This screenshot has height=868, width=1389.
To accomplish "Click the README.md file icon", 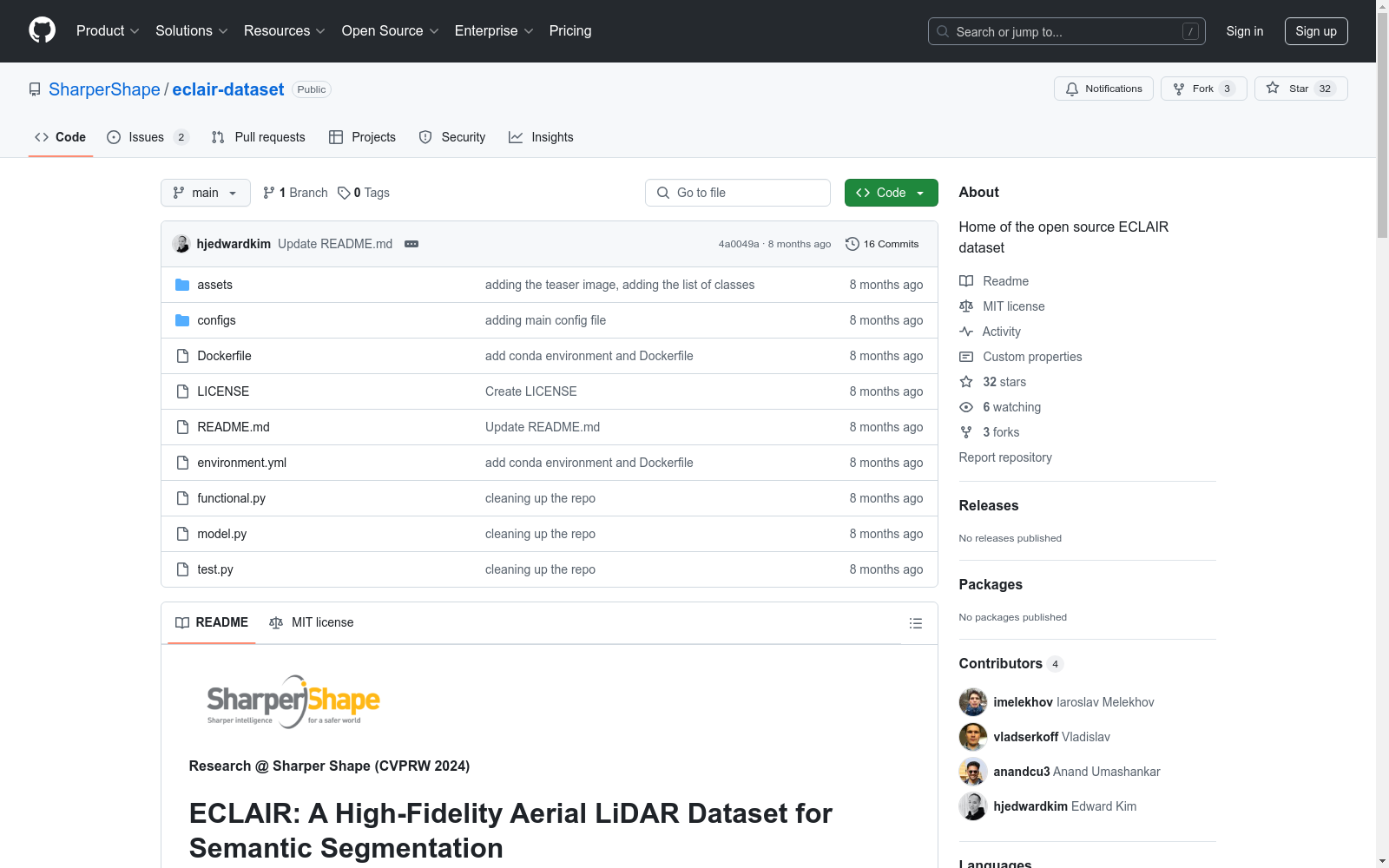I will click(x=182, y=427).
